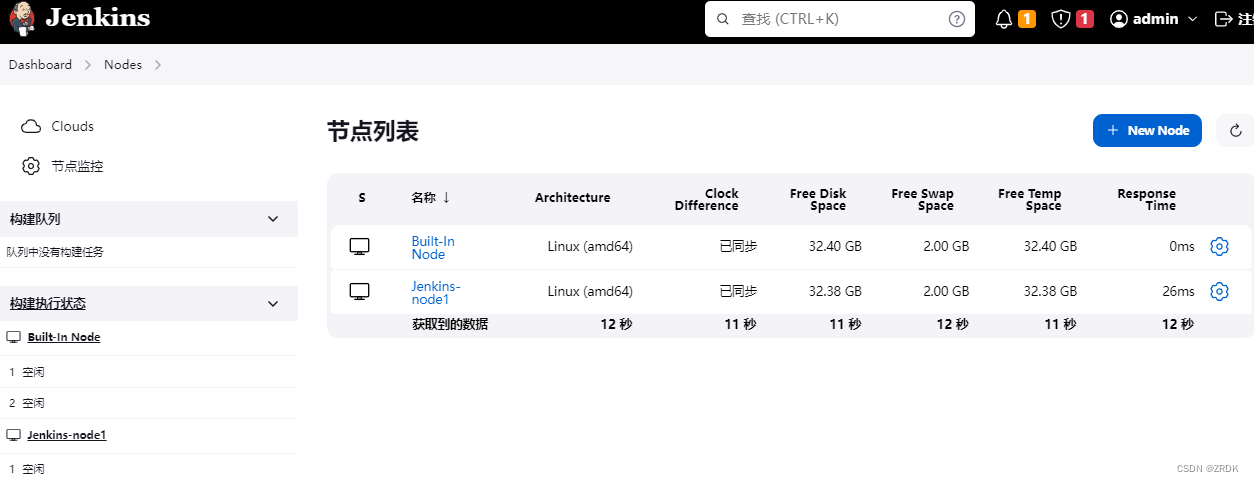Click the 0ms response time value
Screen dimensions: 1254x482
click(x=1182, y=247)
